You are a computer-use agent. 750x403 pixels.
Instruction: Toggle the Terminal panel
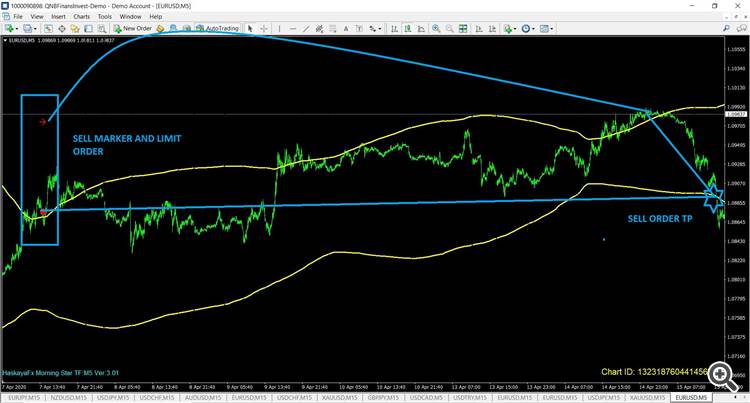click(88, 29)
